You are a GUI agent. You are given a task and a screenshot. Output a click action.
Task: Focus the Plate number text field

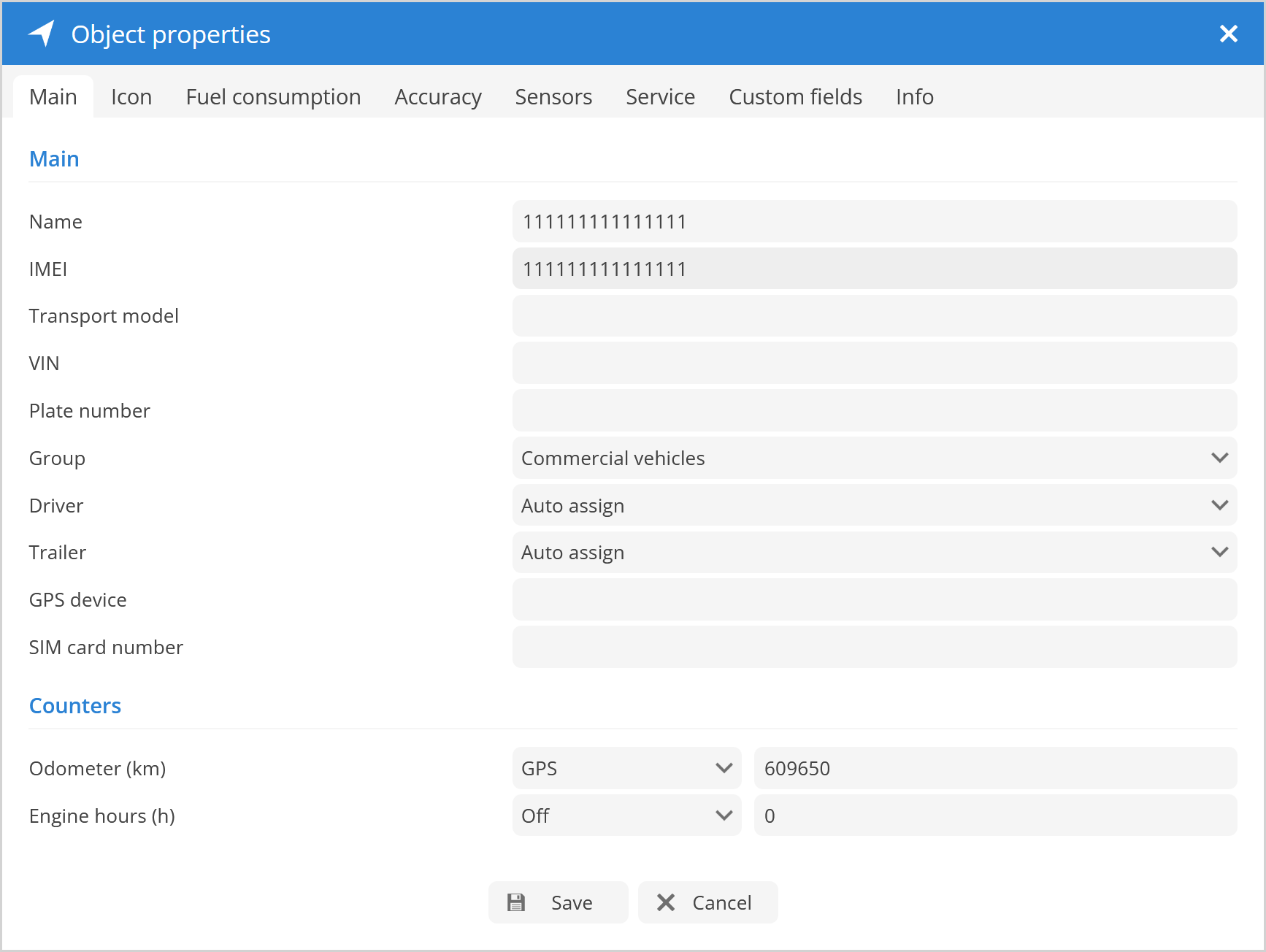874,410
